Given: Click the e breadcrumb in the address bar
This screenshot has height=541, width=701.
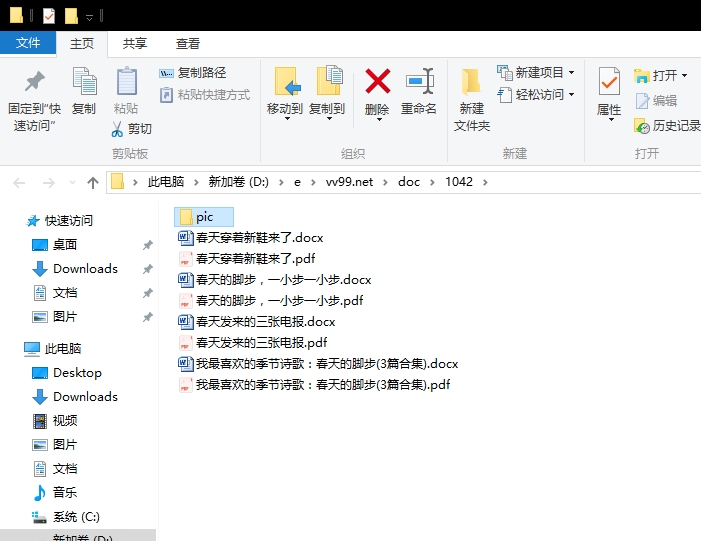Looking at the screenshot, I should (x=297, y=182).
